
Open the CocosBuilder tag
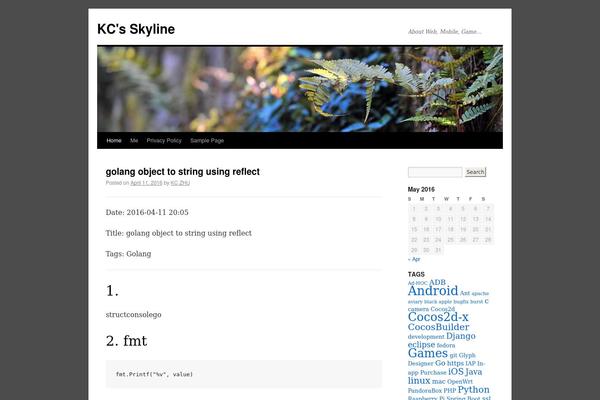439,327
